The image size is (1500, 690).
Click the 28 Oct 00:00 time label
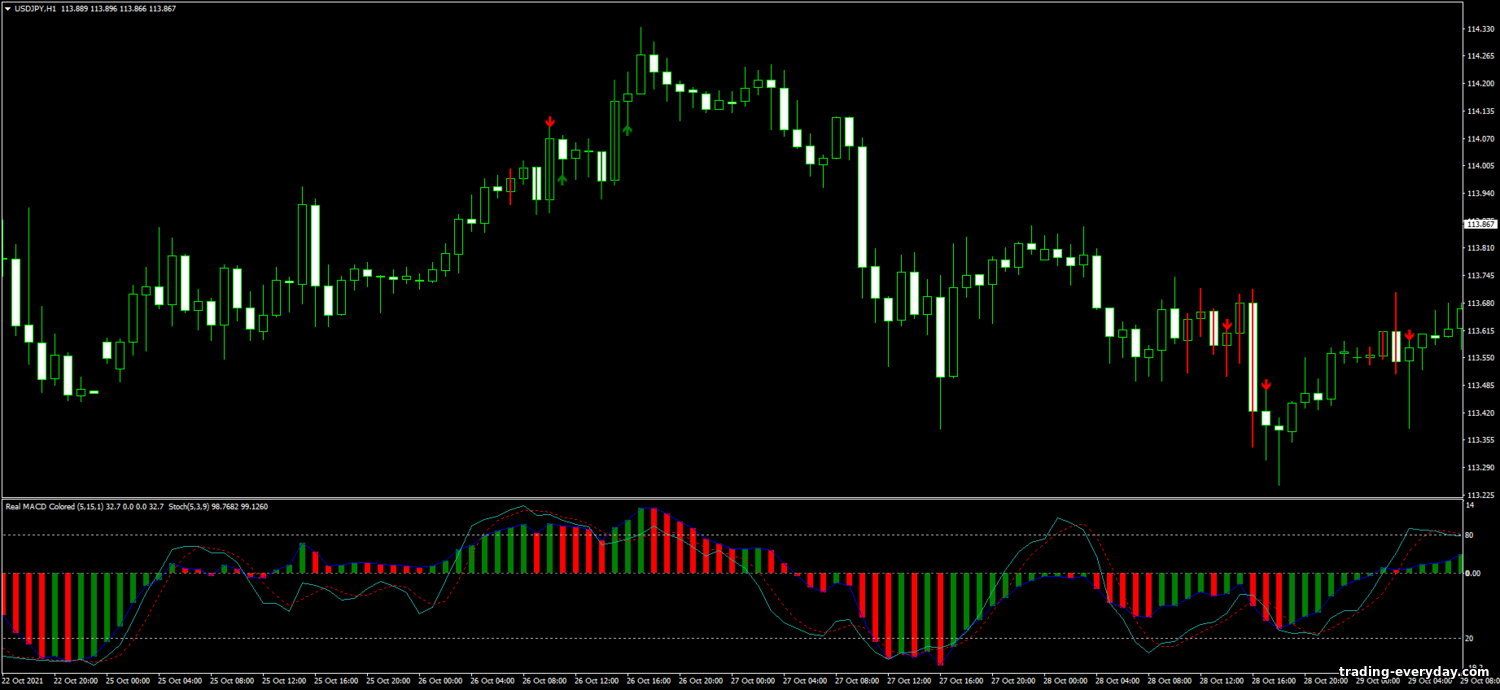(1063, 681)
